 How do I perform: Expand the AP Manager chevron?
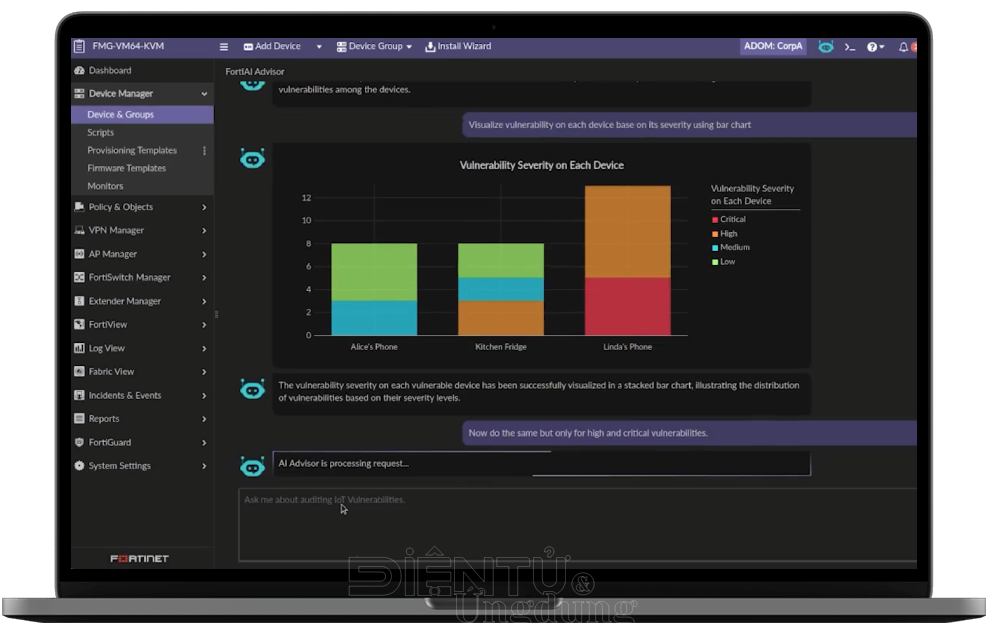point(204,254)
